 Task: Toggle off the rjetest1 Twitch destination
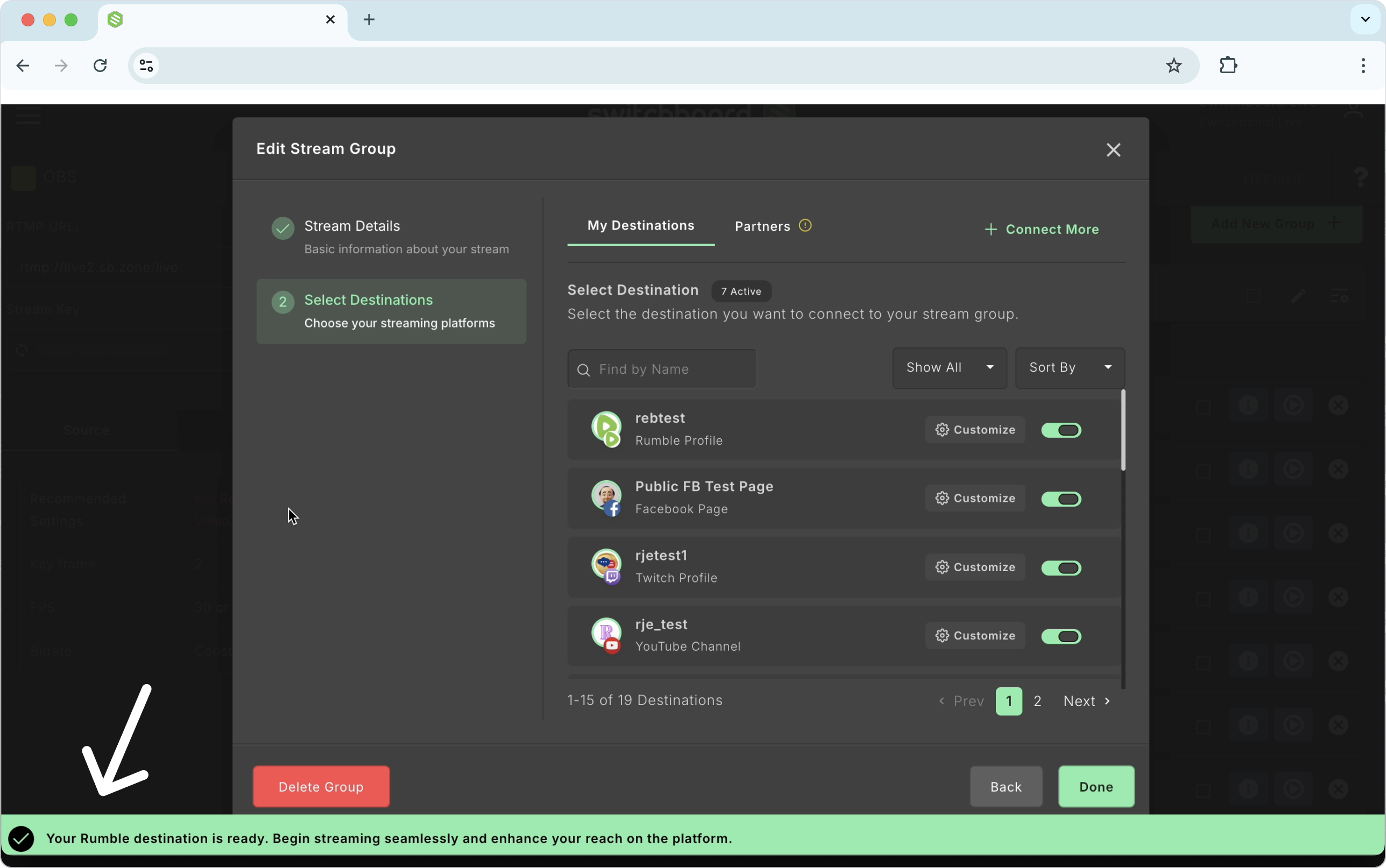point(1061,568)
